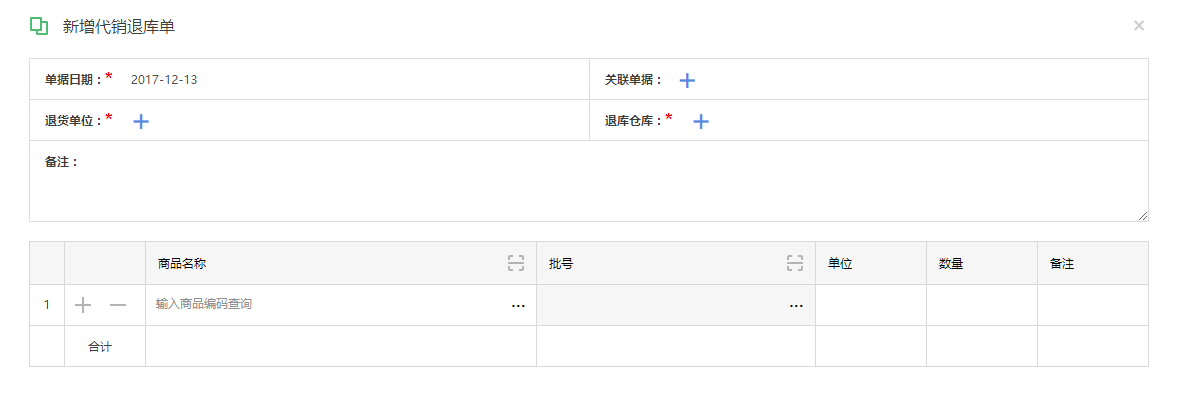Click the 批号 cell in row 1
Image resolution: width=1177 pixels, height=395 pixels.
(x=676, y=305)
